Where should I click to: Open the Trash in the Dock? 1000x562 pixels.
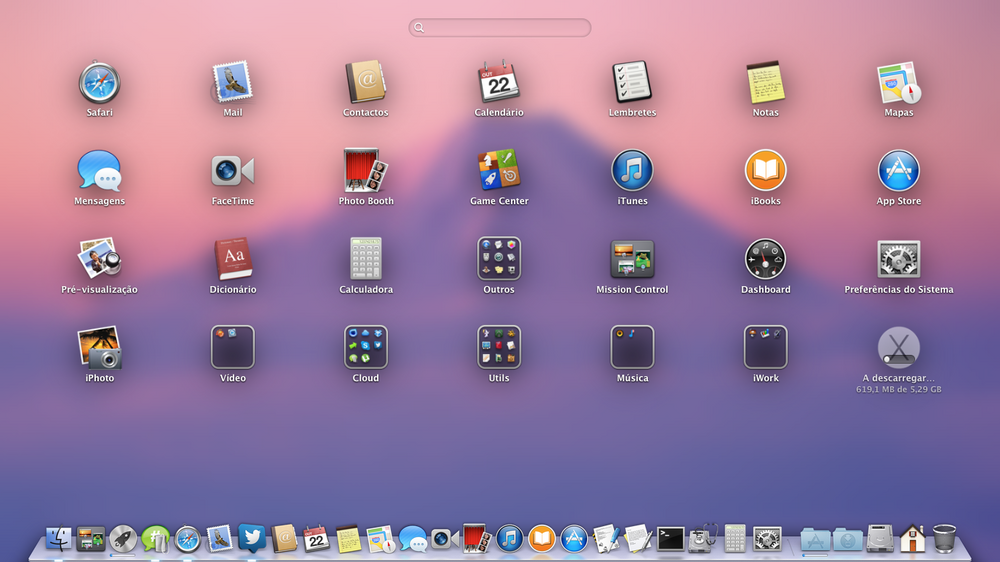[x=944, y=539]
